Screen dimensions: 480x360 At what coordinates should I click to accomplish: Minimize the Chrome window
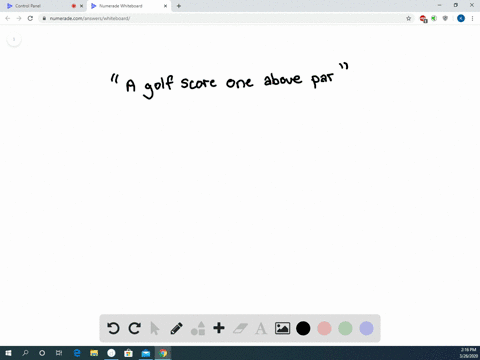click(x=439, y=5)
